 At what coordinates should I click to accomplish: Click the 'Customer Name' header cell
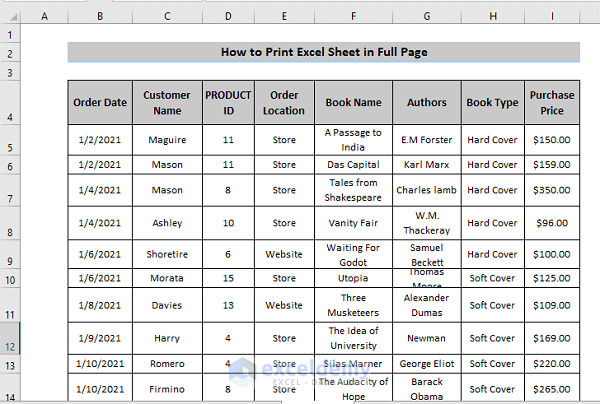click(x=167, y=103)
